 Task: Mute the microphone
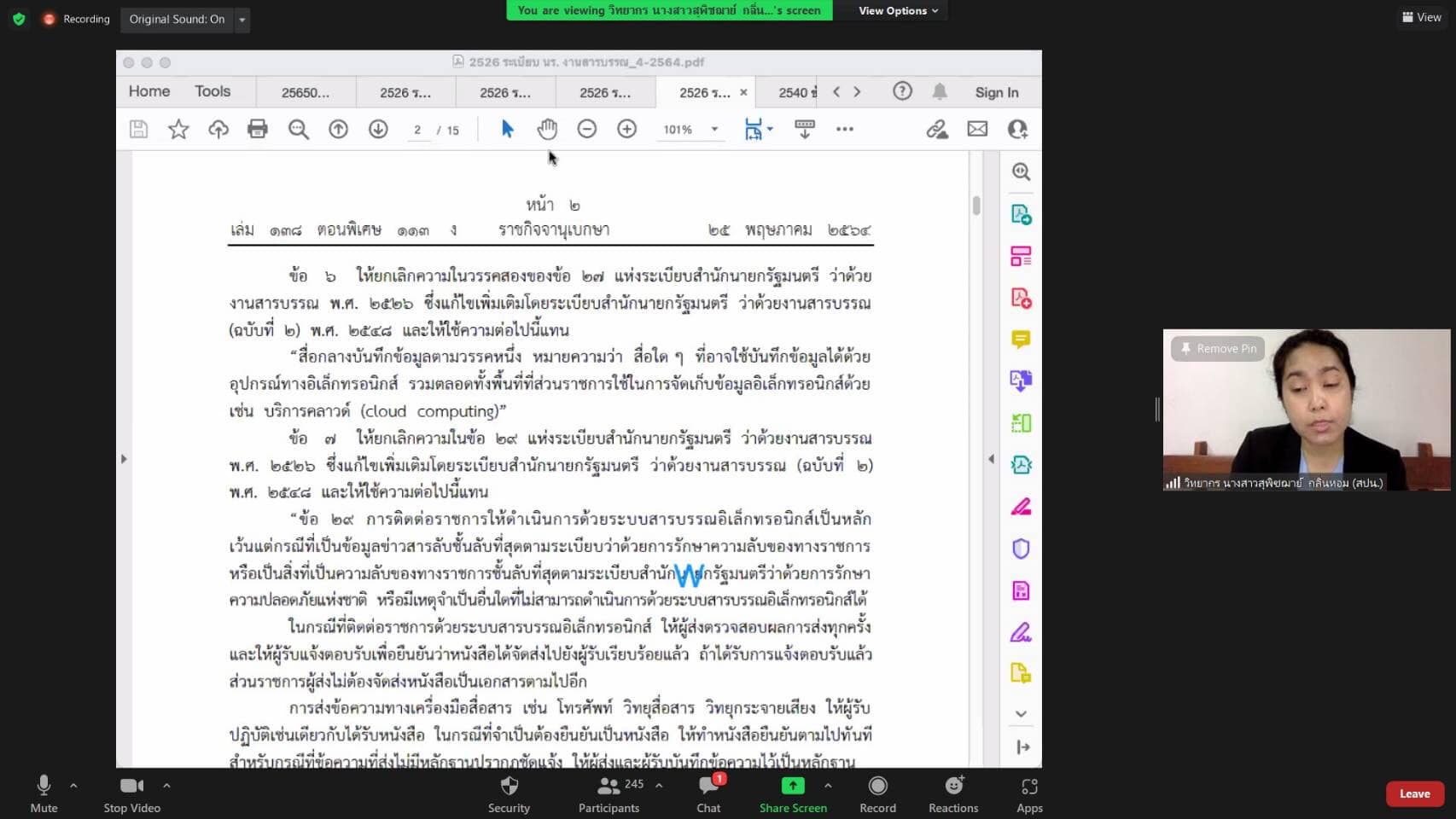(x=44, y=793)
